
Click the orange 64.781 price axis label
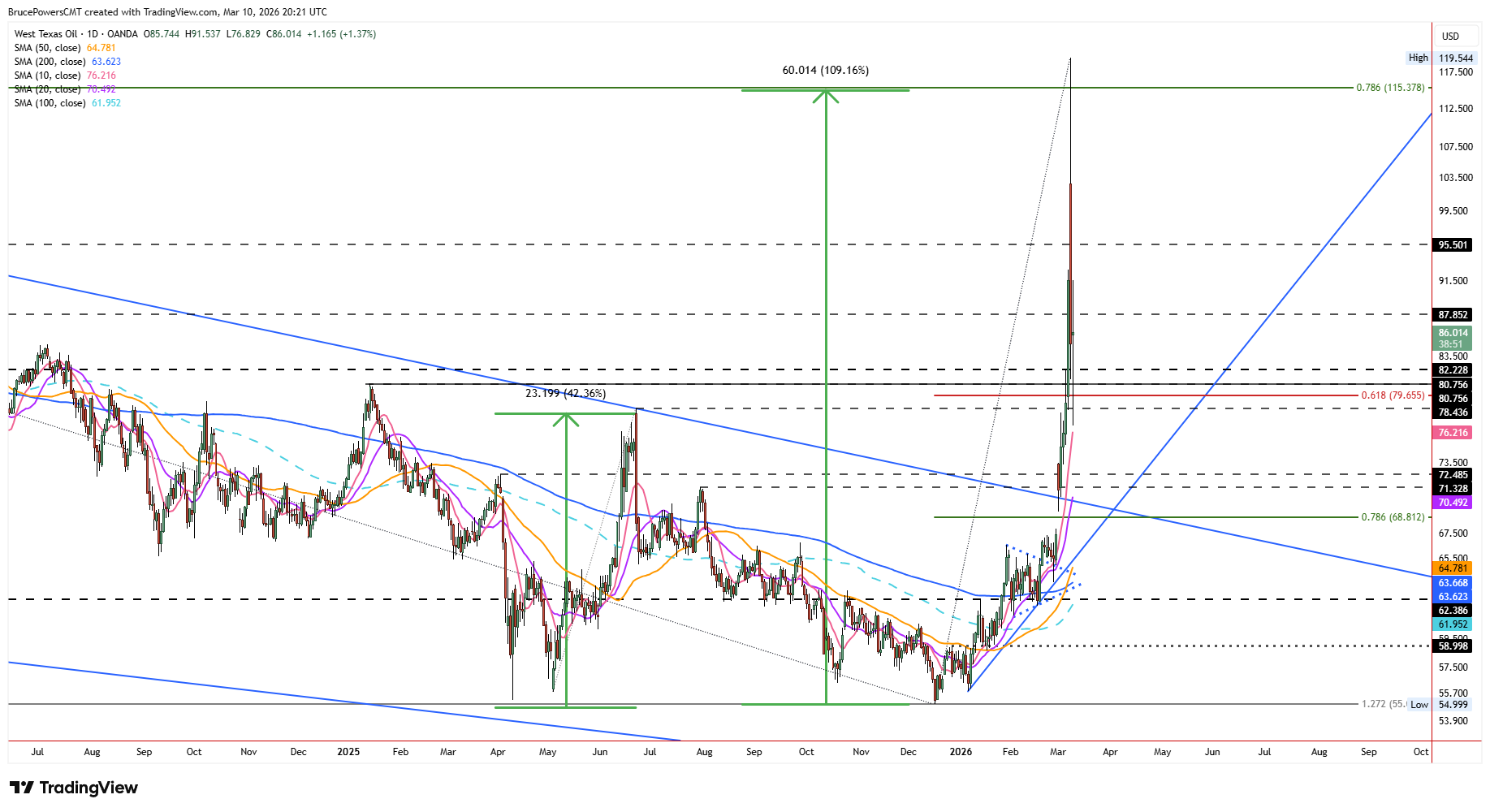[1453, 568]
